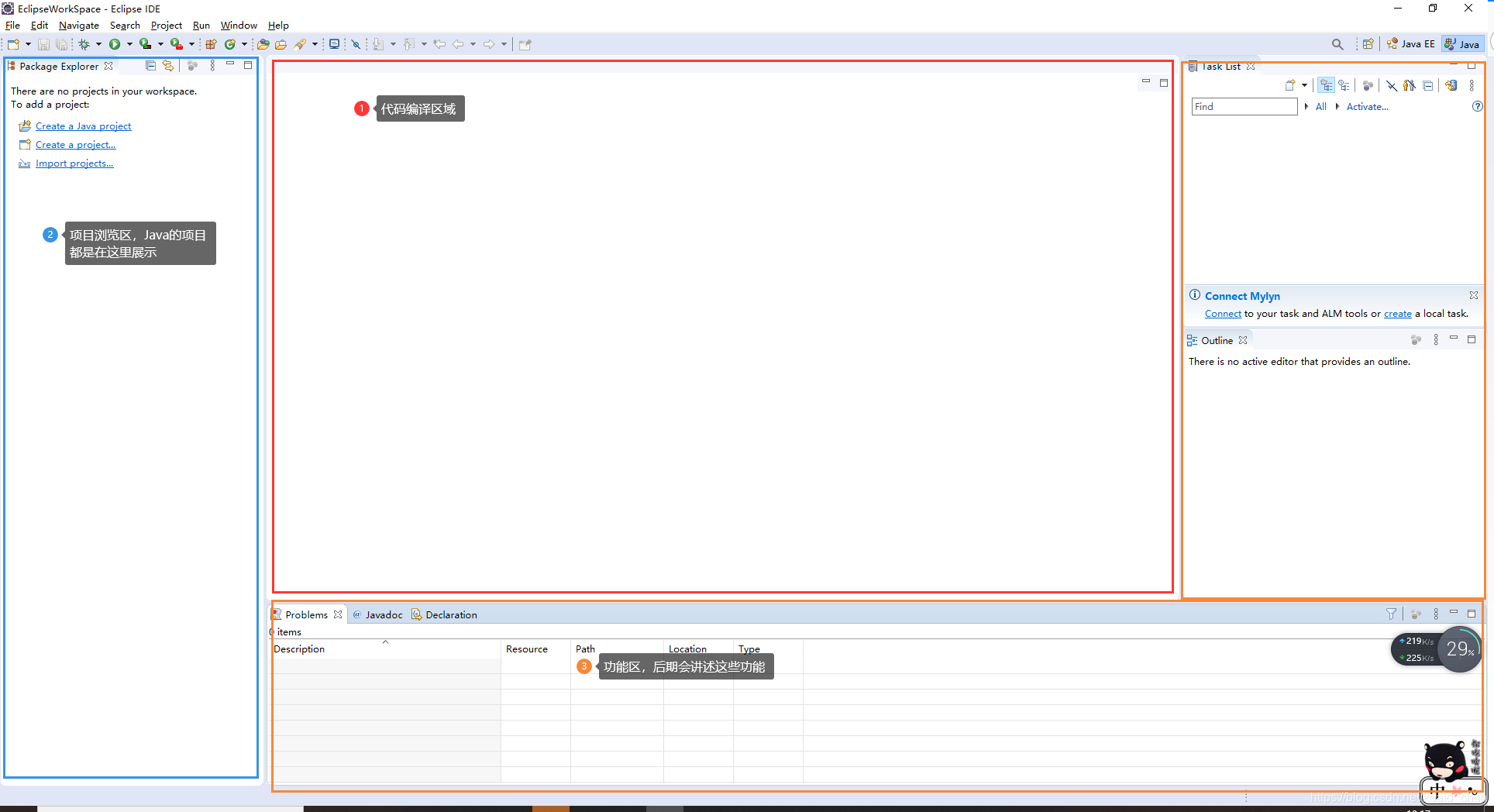Toggle Pin Editor in toolbar

click(x=525, y=44)
